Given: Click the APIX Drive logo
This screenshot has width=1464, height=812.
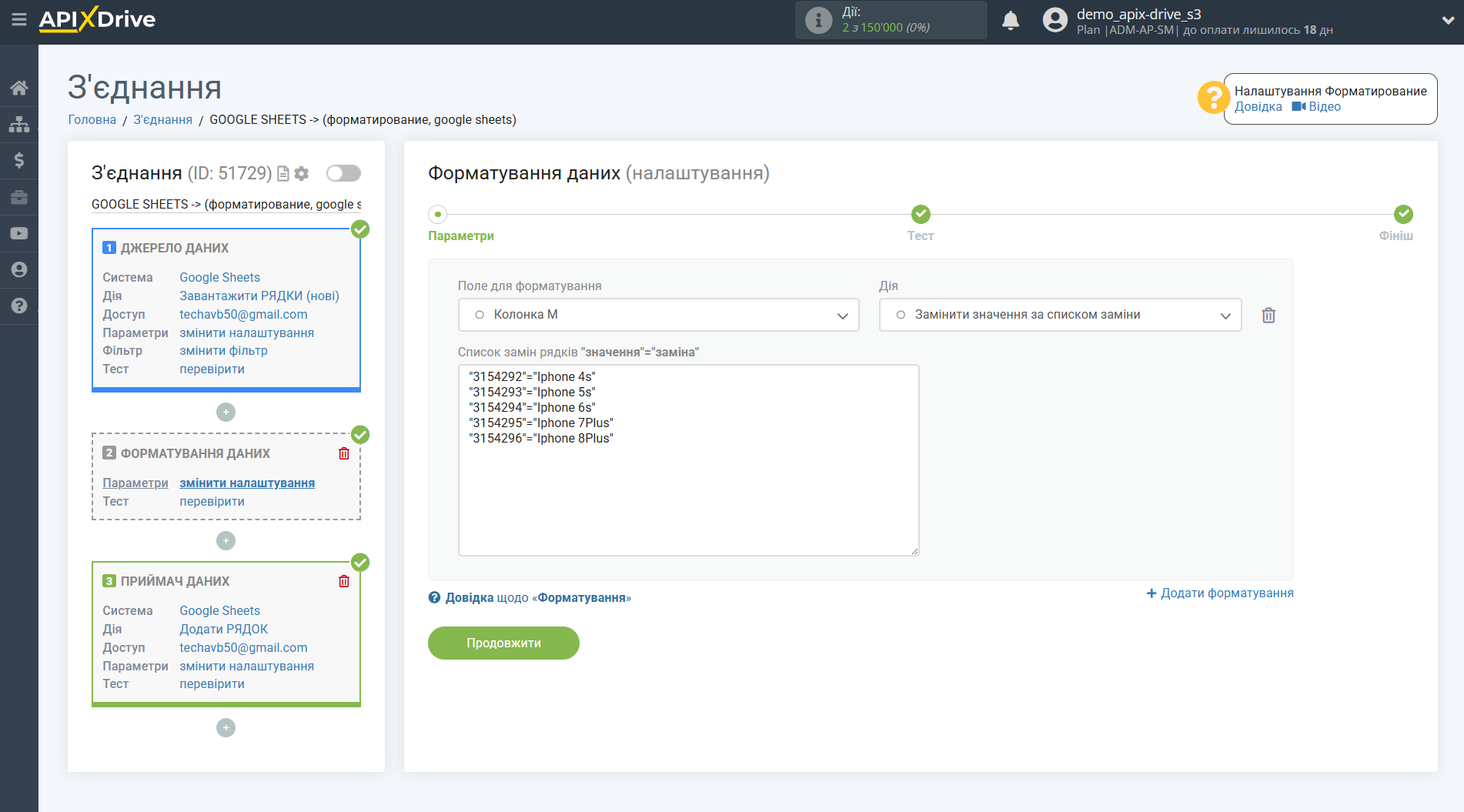Looking at the screenshot, I should [x=97, y=19].
